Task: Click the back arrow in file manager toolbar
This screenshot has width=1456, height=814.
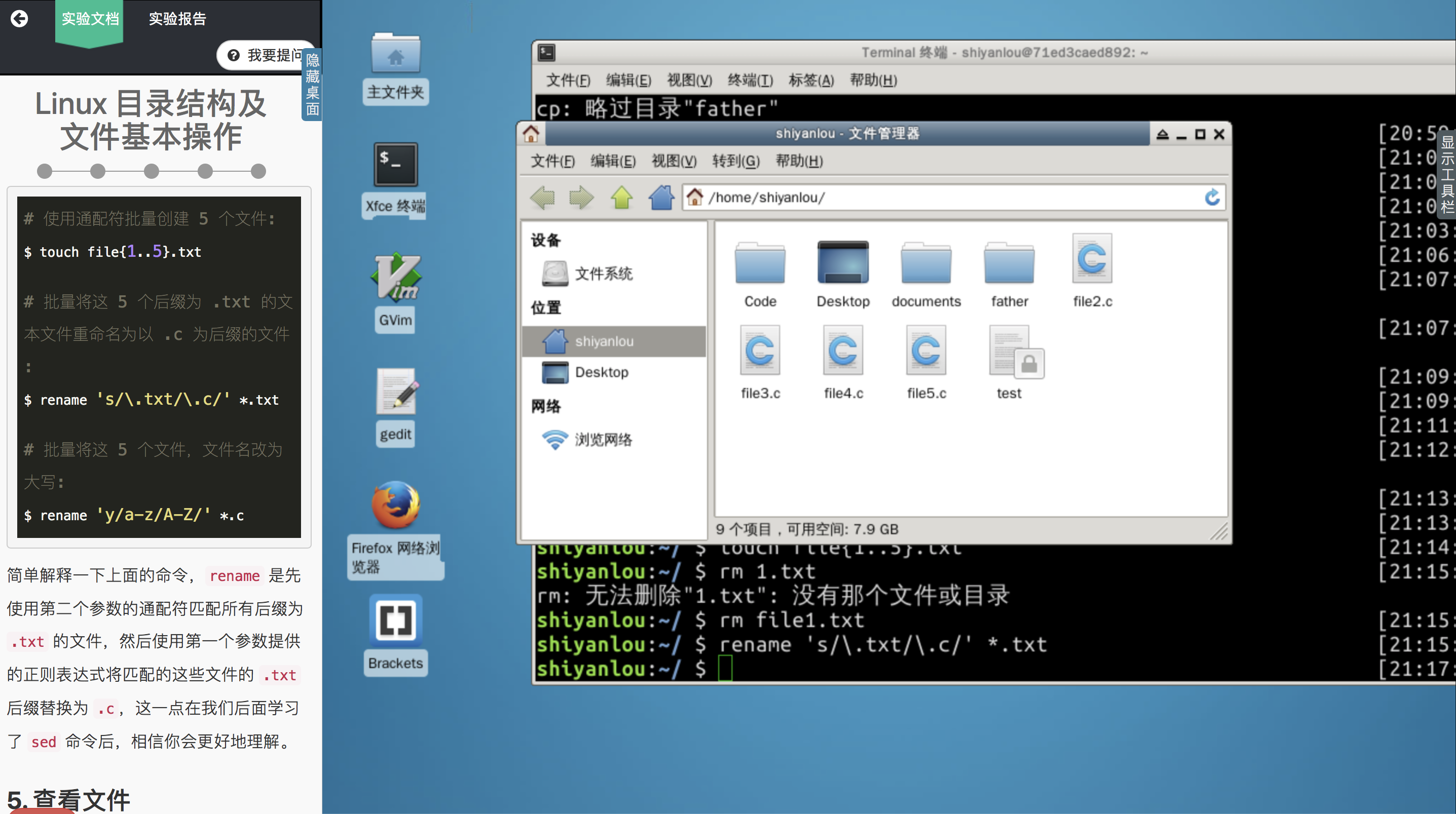Action: (x=543, y=198)
